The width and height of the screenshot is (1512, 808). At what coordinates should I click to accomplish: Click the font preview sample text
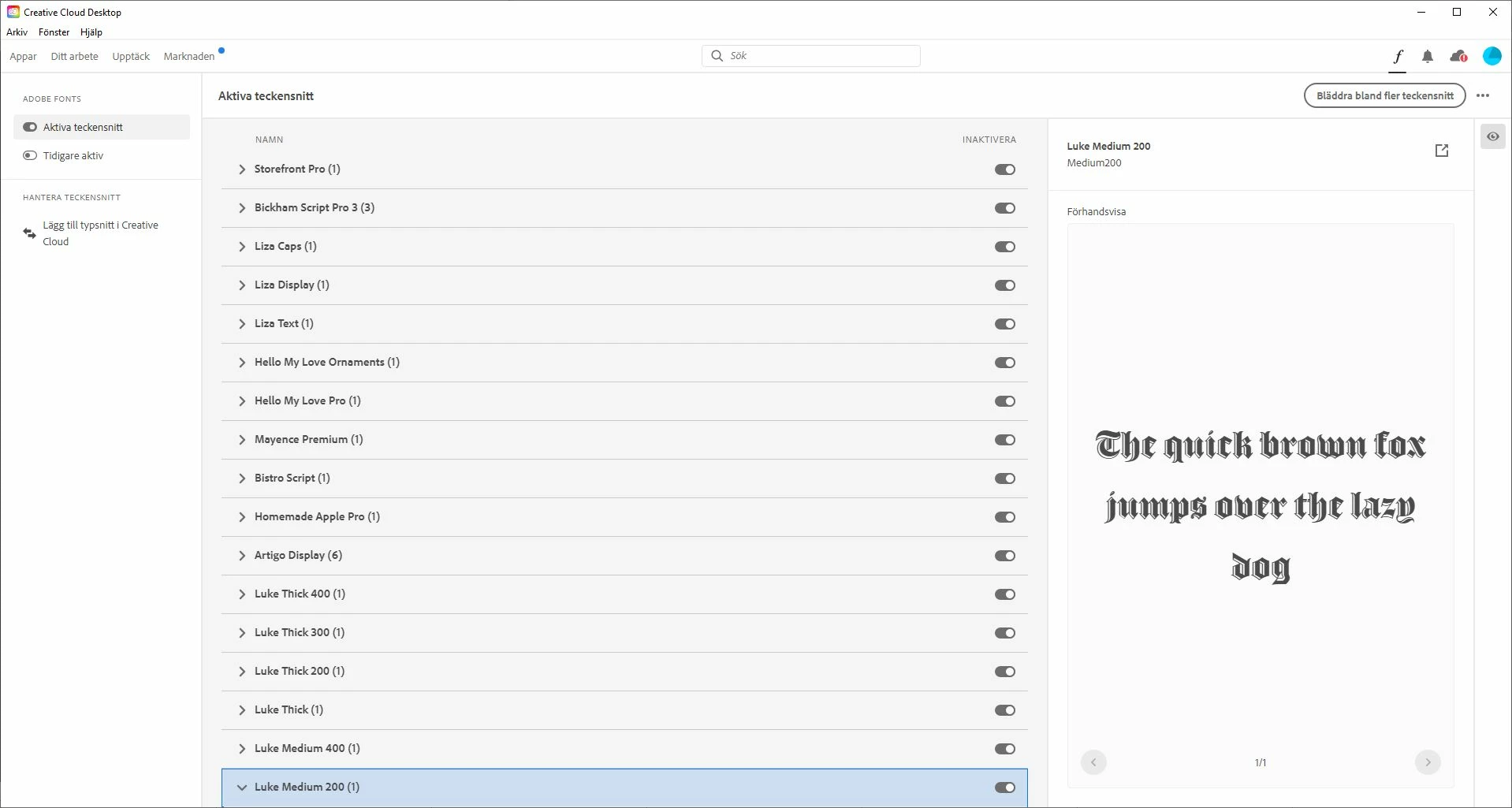[x=1260, y=505]
